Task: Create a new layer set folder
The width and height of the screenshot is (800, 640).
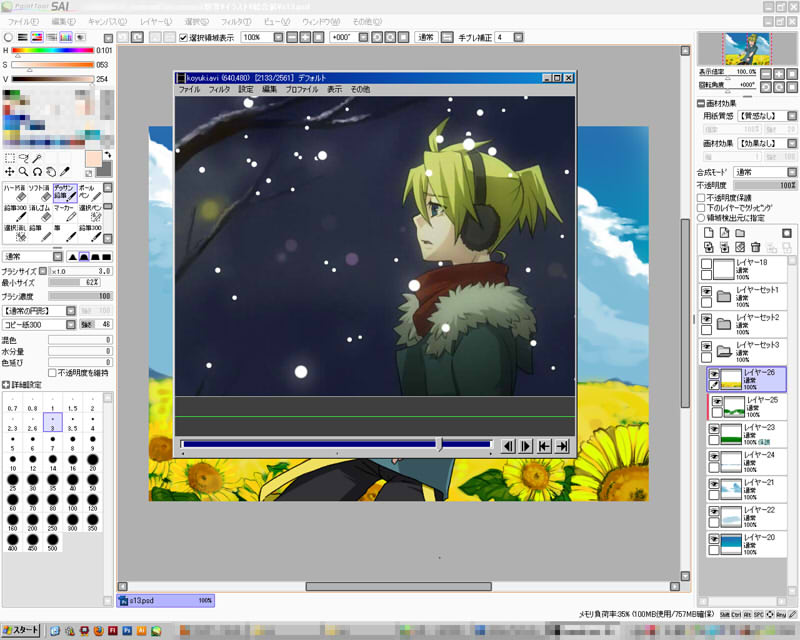Action: pos(740,233)
